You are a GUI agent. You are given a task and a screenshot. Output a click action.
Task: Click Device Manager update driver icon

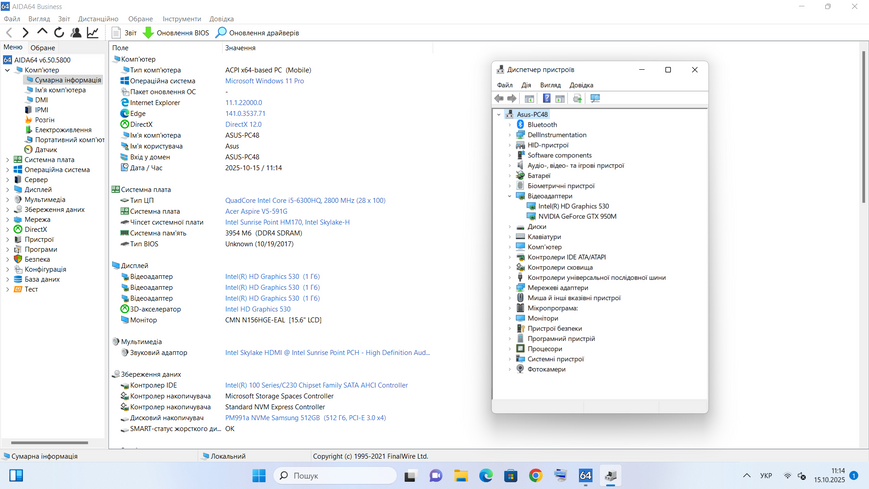[577, 98]
